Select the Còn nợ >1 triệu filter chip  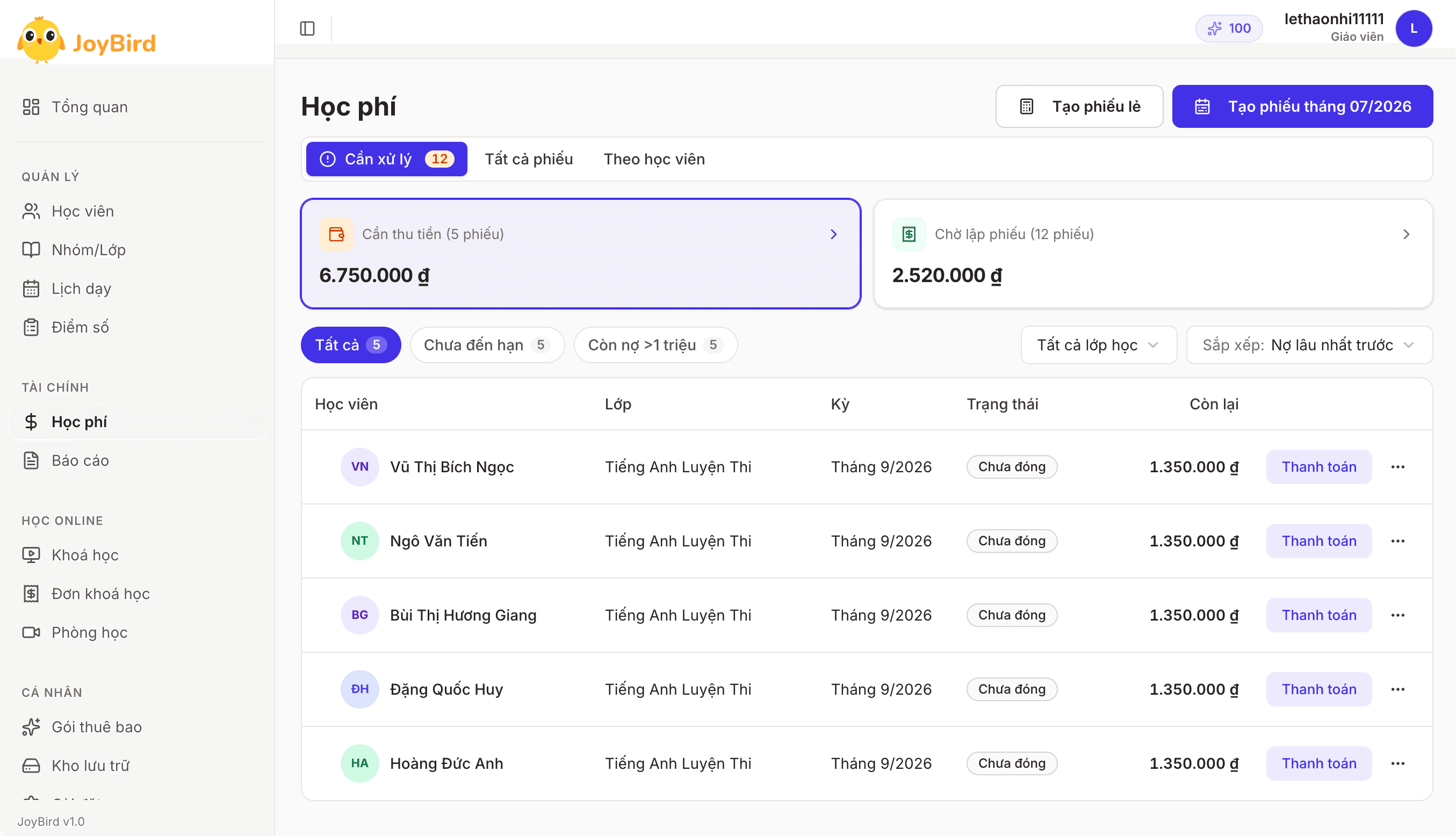[655, 344]
